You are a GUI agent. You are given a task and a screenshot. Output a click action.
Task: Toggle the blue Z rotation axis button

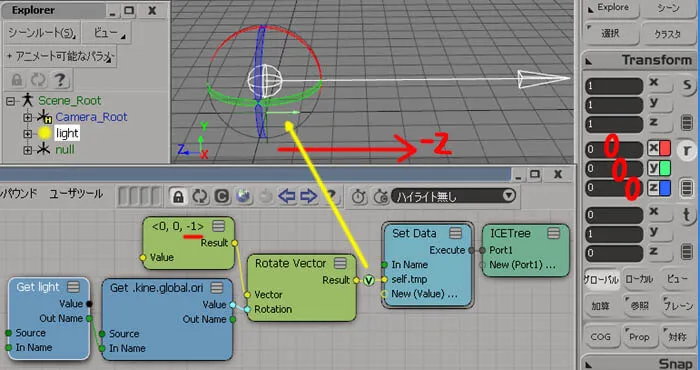pyautogui.click(x=659, y=188)
